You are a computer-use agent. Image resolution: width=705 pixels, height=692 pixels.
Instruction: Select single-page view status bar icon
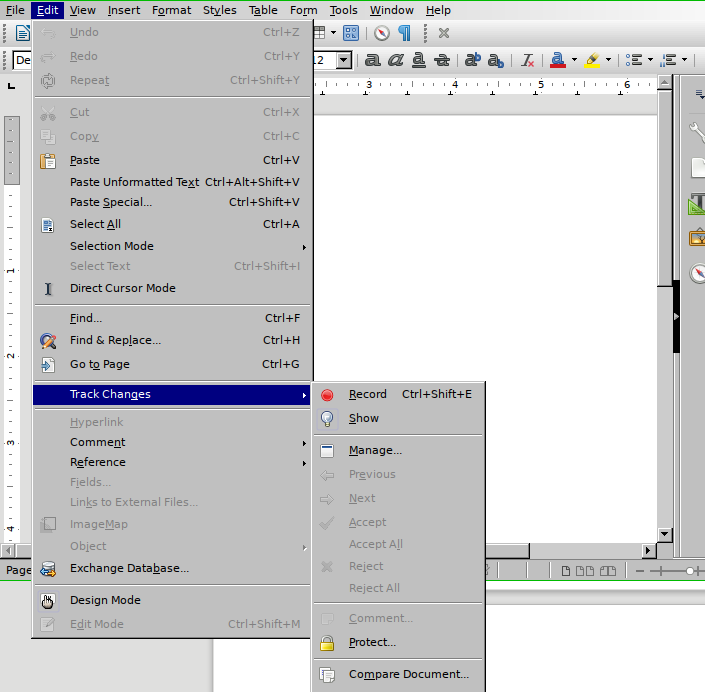566,571
